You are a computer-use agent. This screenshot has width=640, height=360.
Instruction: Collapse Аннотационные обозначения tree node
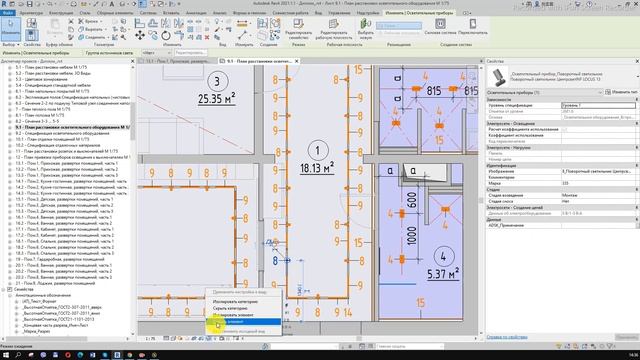point(10,295)
